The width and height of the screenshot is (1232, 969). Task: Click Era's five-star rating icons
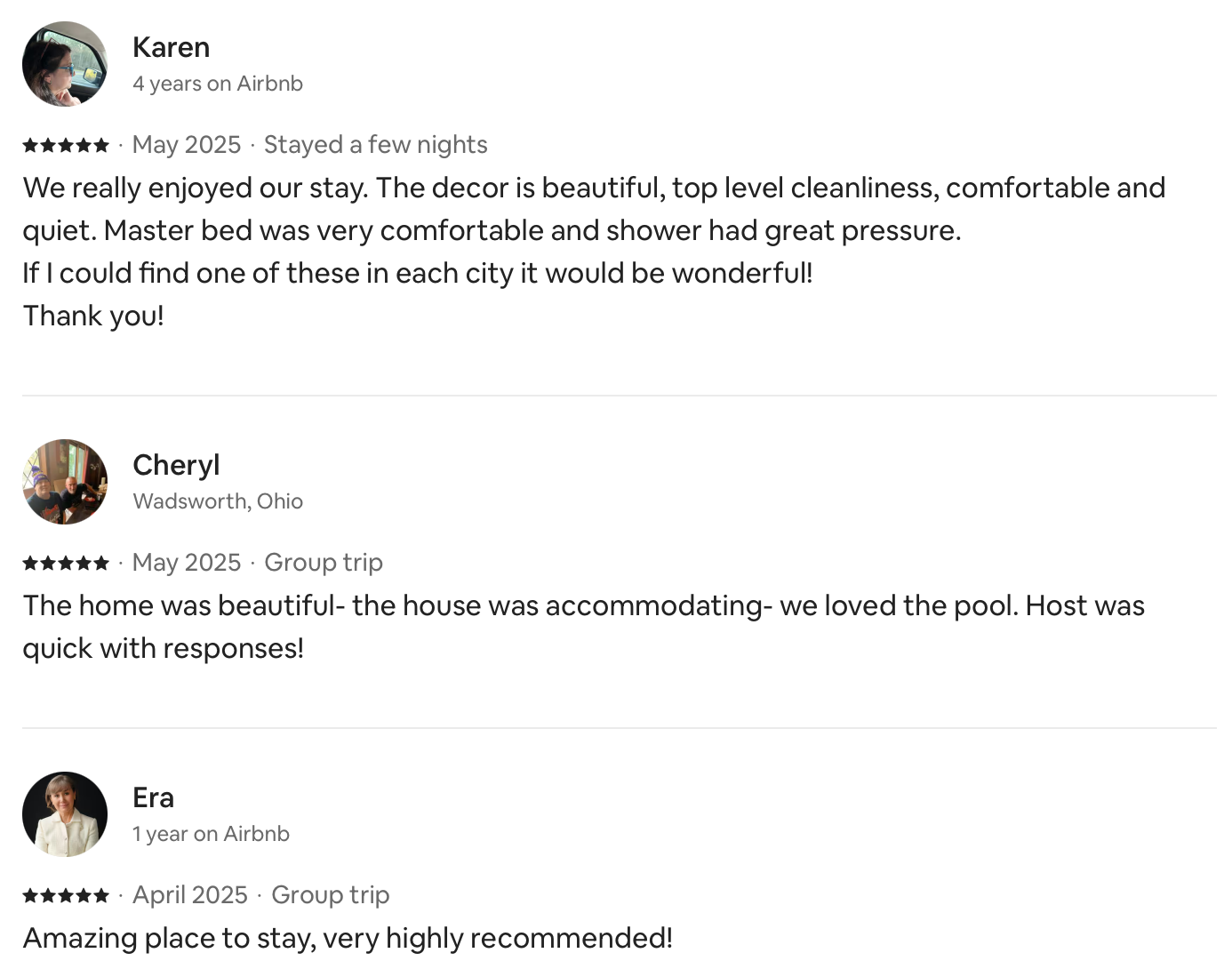coord(66,895)
